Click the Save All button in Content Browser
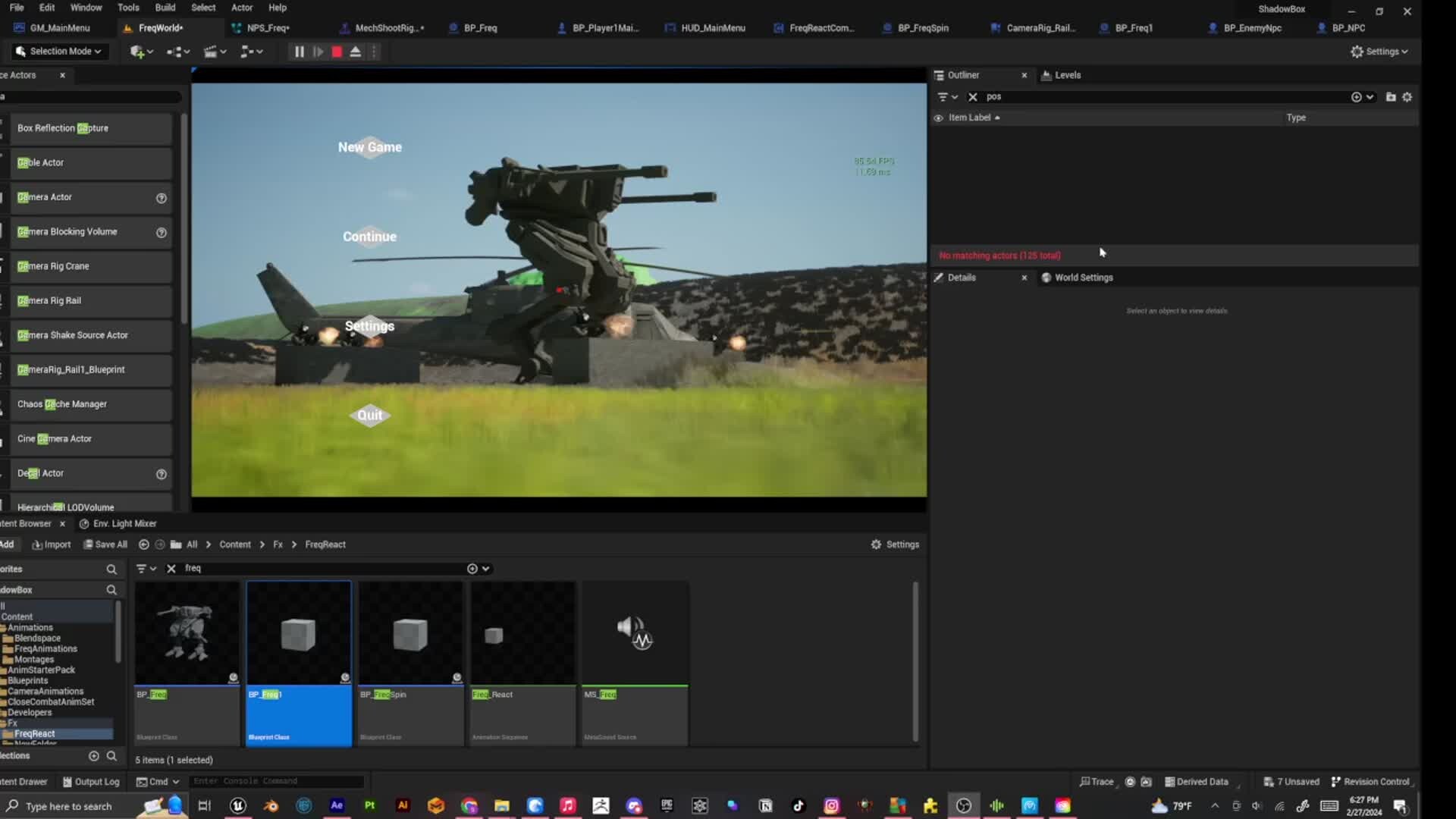Viewport: 1456px width, 819px height. coord(105,544)
